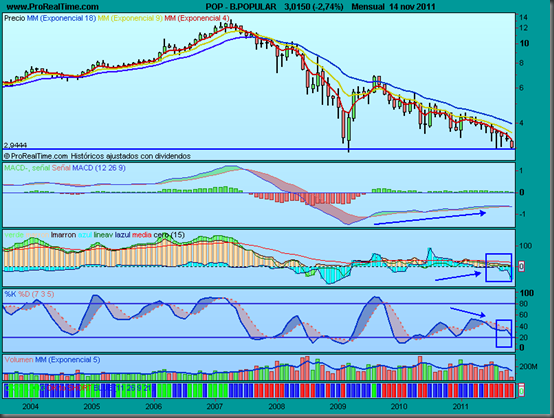Click the 2008 year marker

pyautogui.click(x=277, y=406)
